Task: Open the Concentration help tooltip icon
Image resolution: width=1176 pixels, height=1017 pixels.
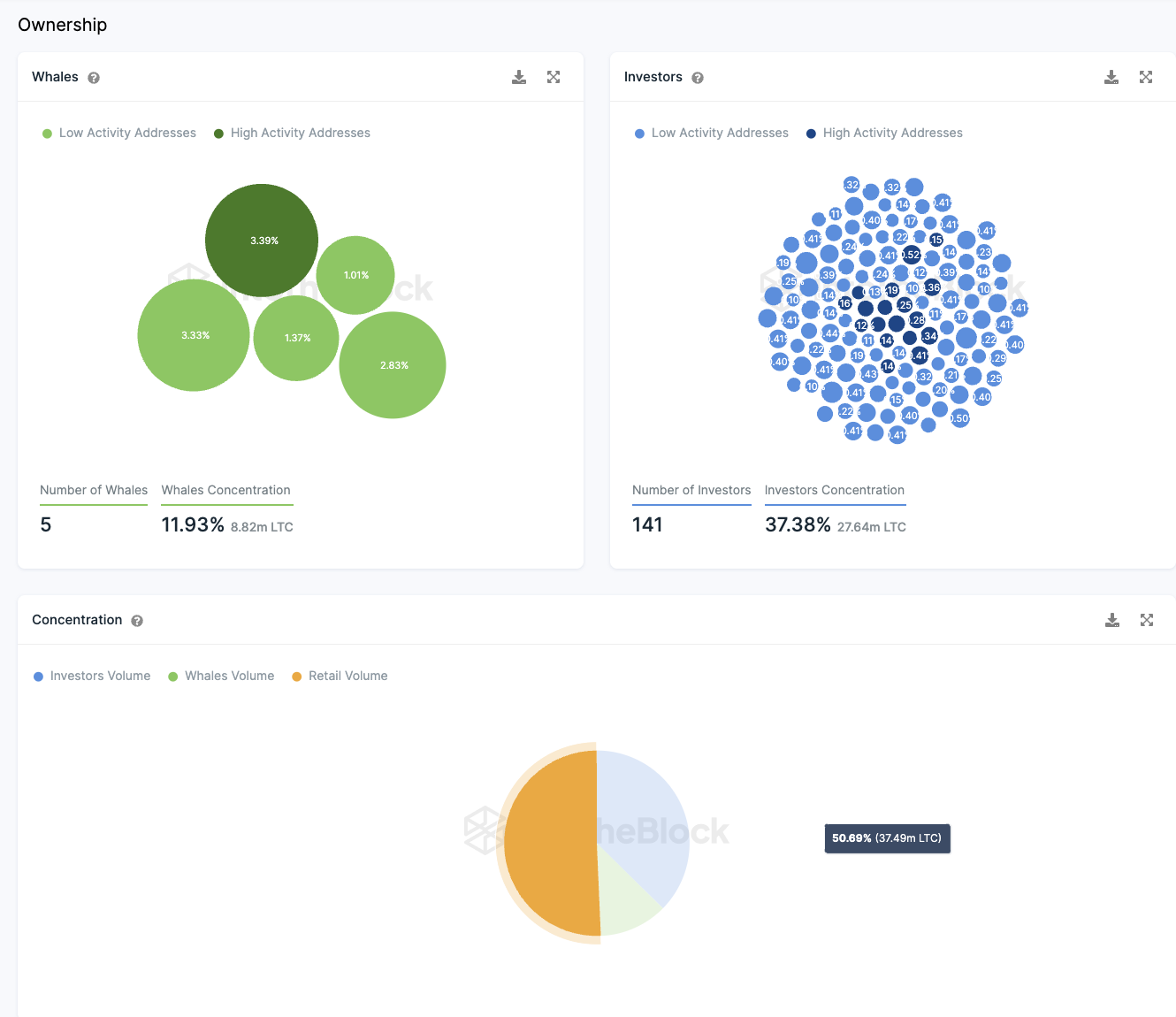Action: pos(137,621)
